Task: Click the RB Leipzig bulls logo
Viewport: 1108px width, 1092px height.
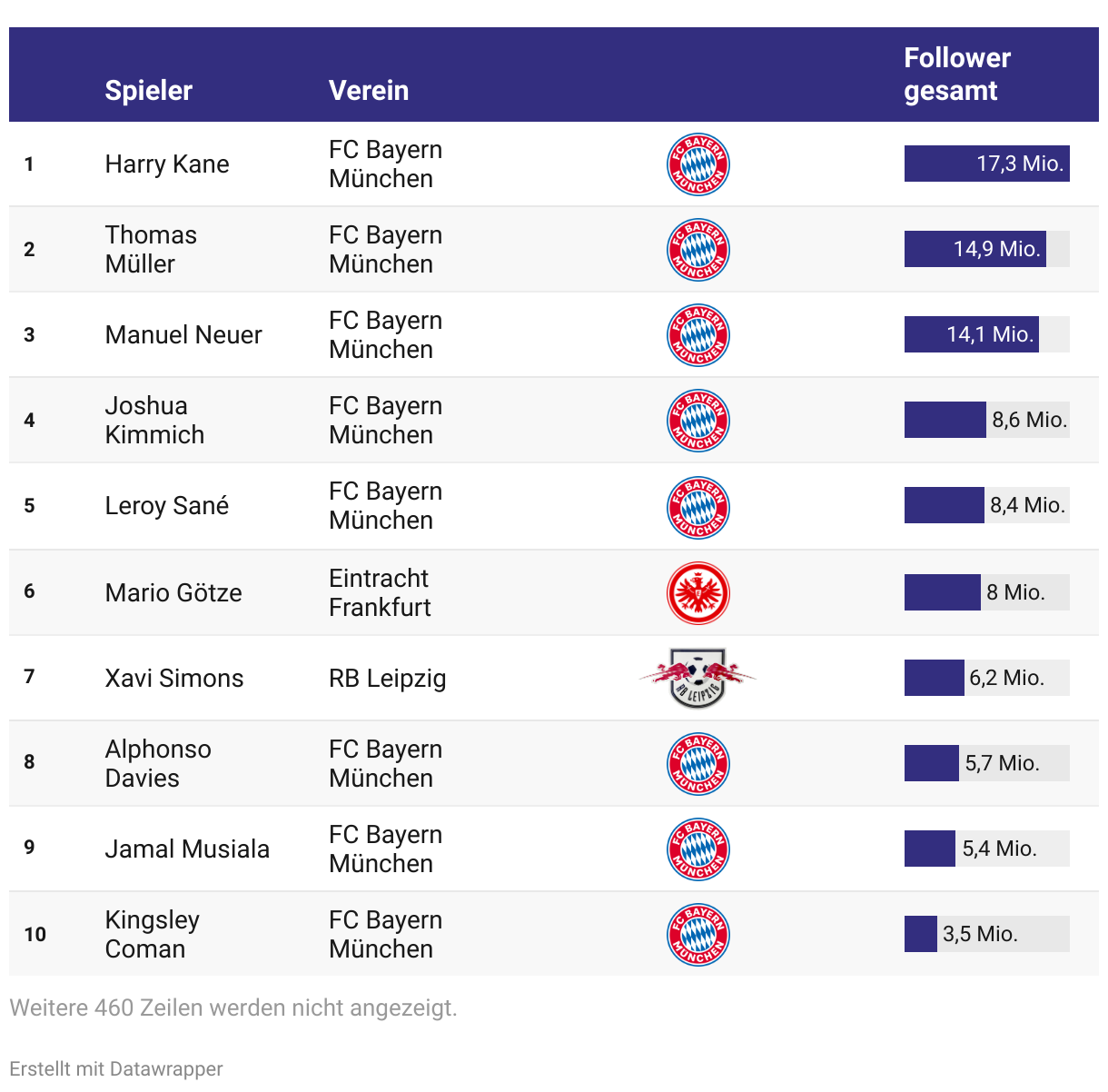Action: coord(697,678)
